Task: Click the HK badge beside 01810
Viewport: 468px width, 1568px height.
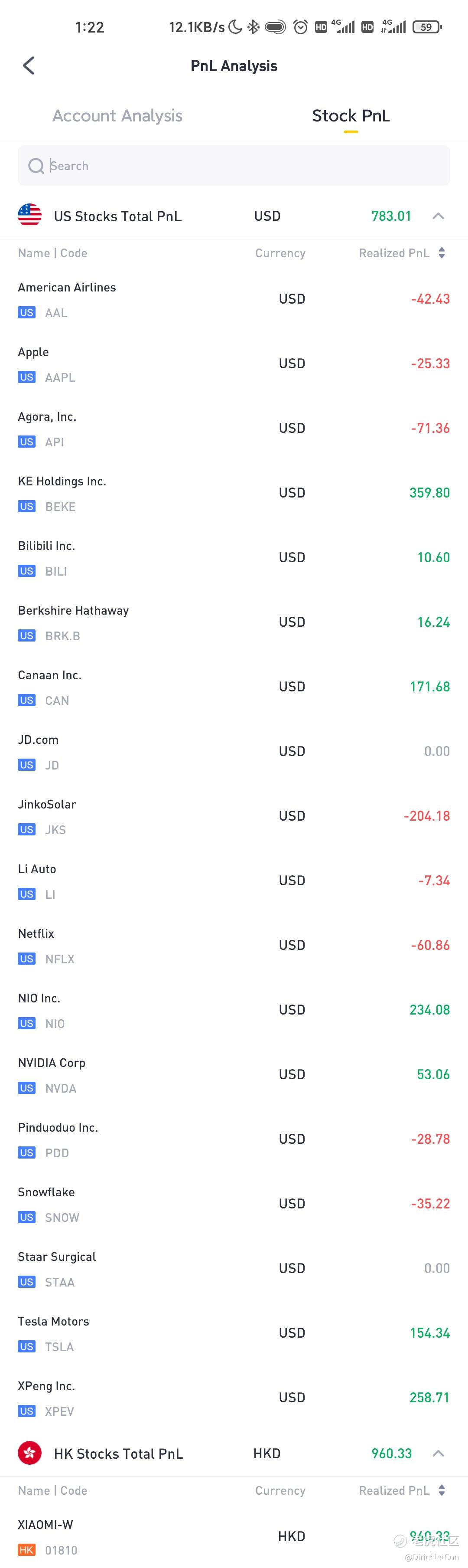Action: point(27,1550)
